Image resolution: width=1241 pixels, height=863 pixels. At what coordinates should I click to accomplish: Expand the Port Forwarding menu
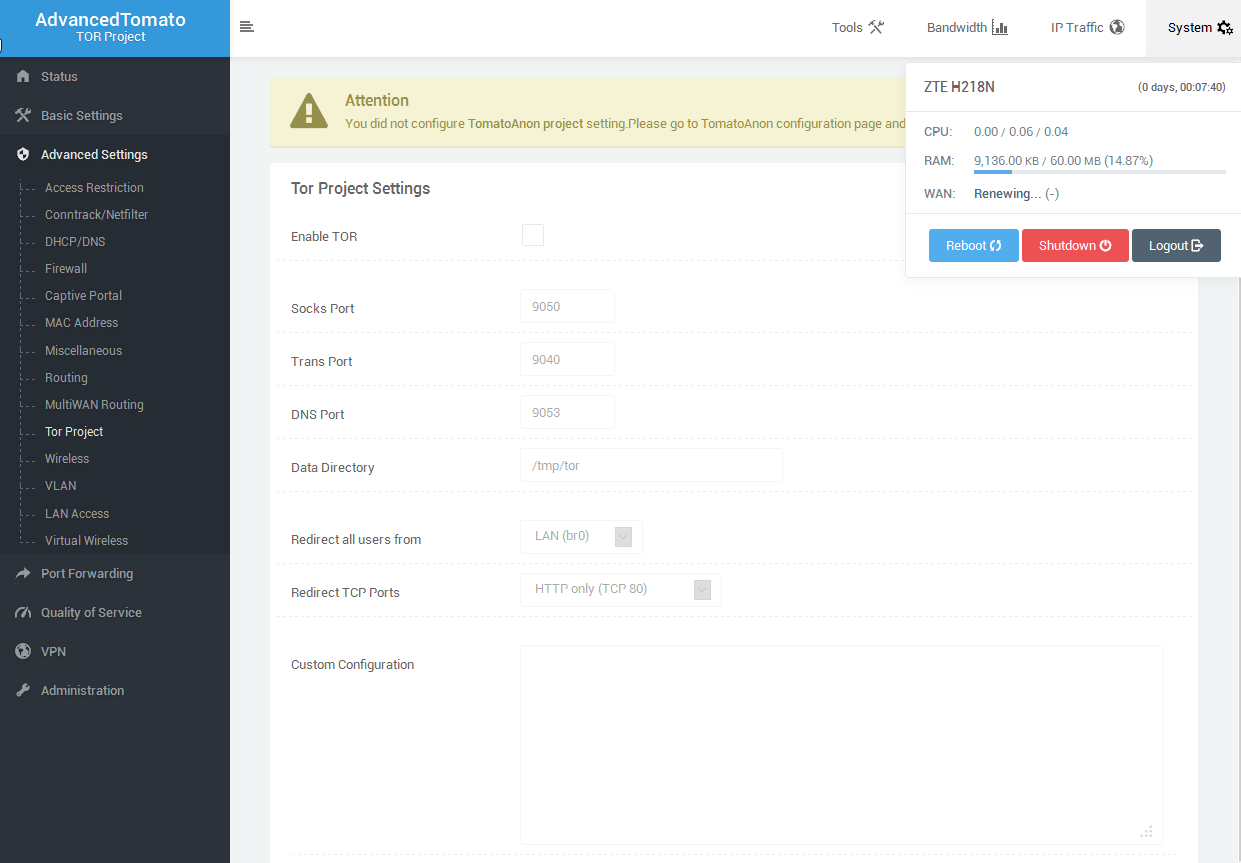[115, 573]
